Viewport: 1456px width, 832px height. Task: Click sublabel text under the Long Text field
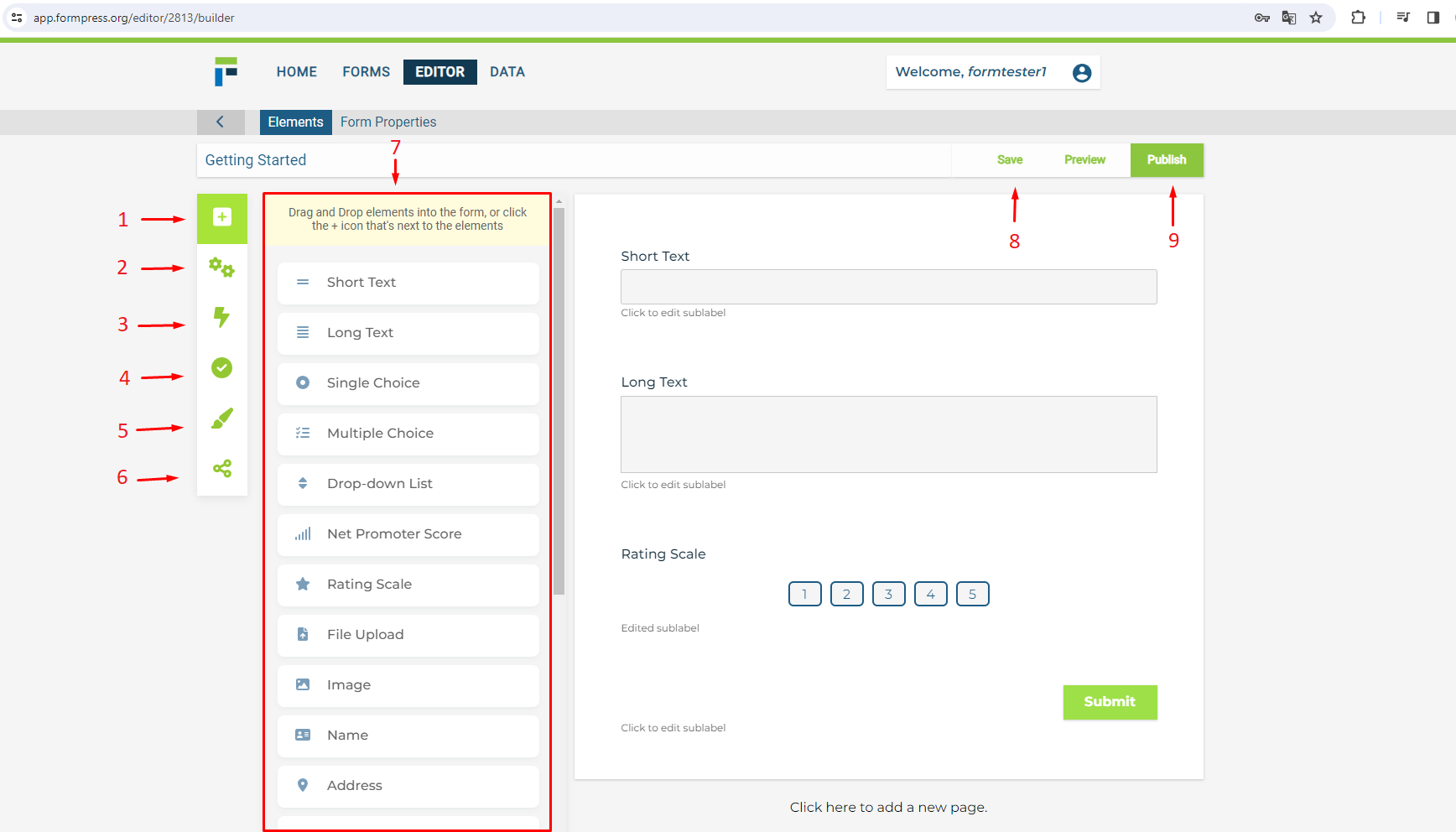[x=673, y=485]
